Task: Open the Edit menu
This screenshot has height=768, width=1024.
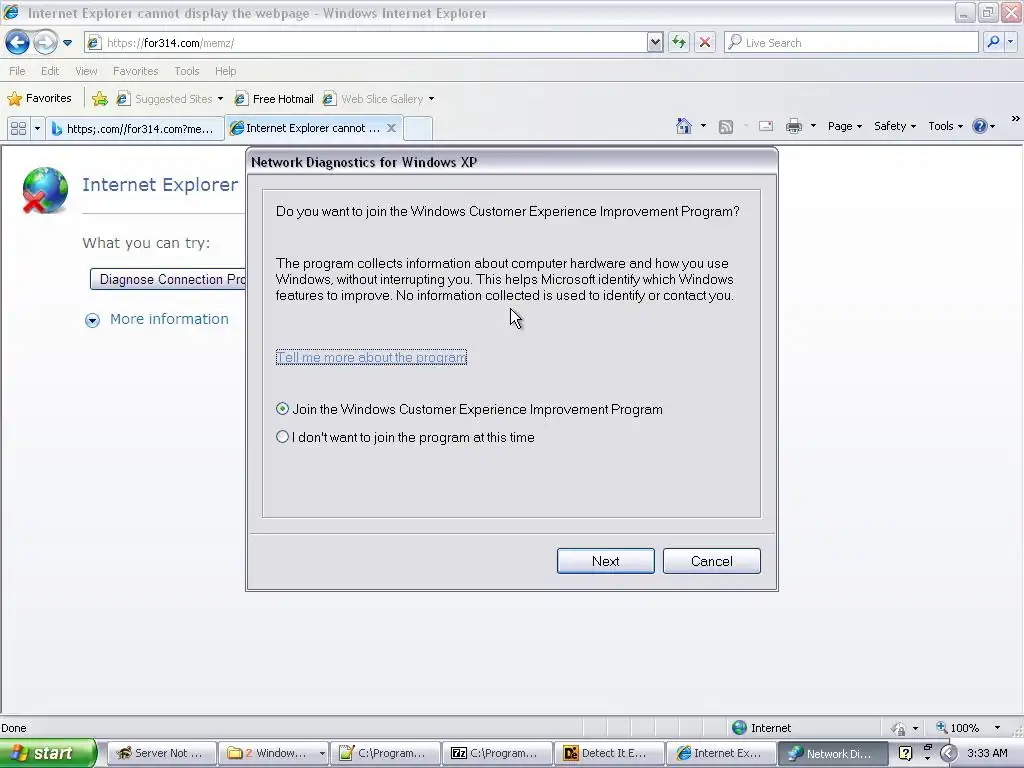Action: 50,71
